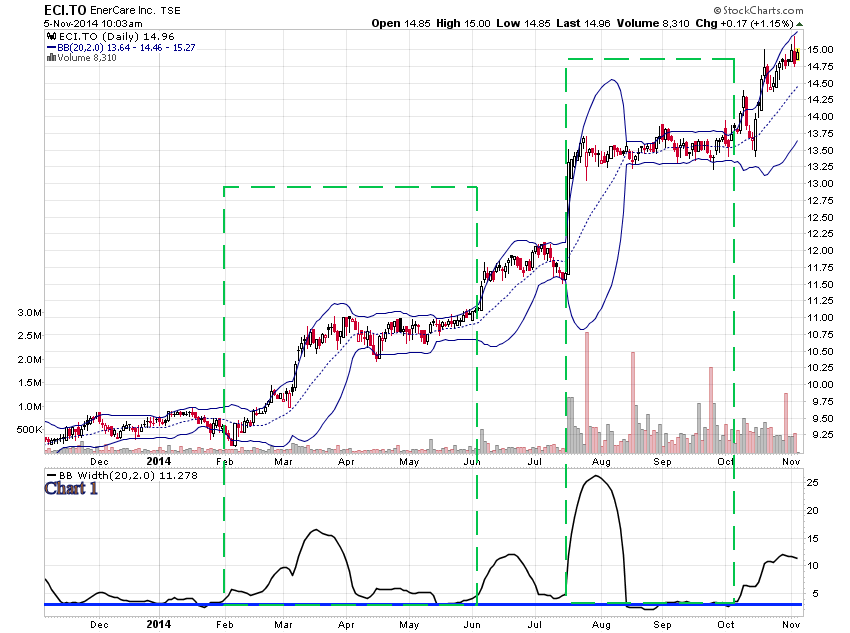Click the Dec label under the price chart
This screenshot has height=633, width=850.
(99, 462)
